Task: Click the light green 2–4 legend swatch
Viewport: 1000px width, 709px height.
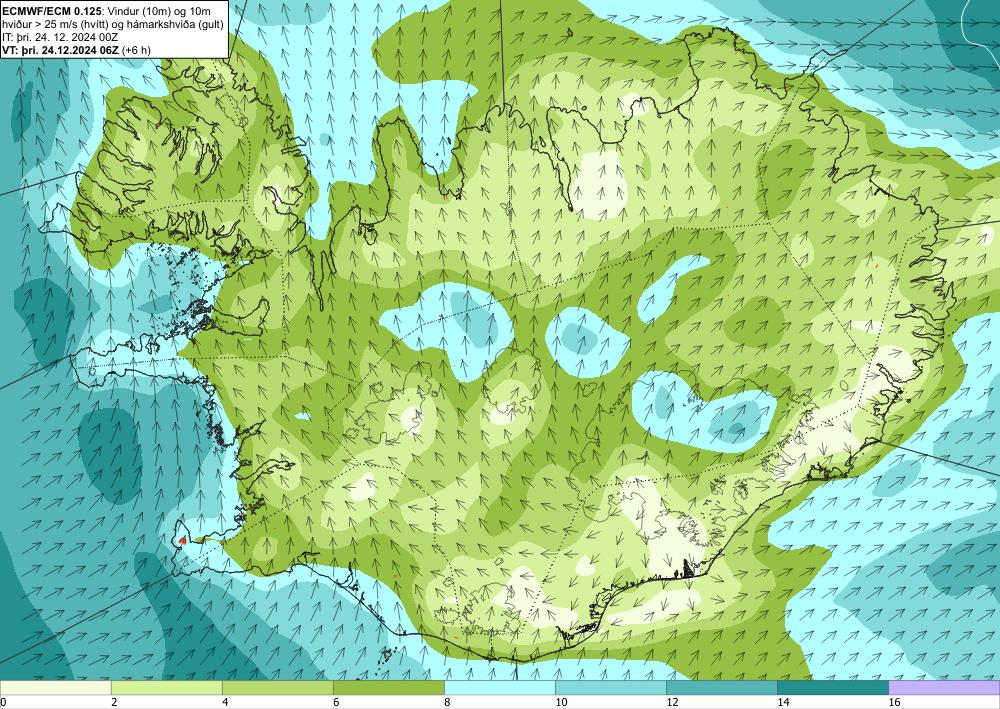Action: [x=166, y=688]
